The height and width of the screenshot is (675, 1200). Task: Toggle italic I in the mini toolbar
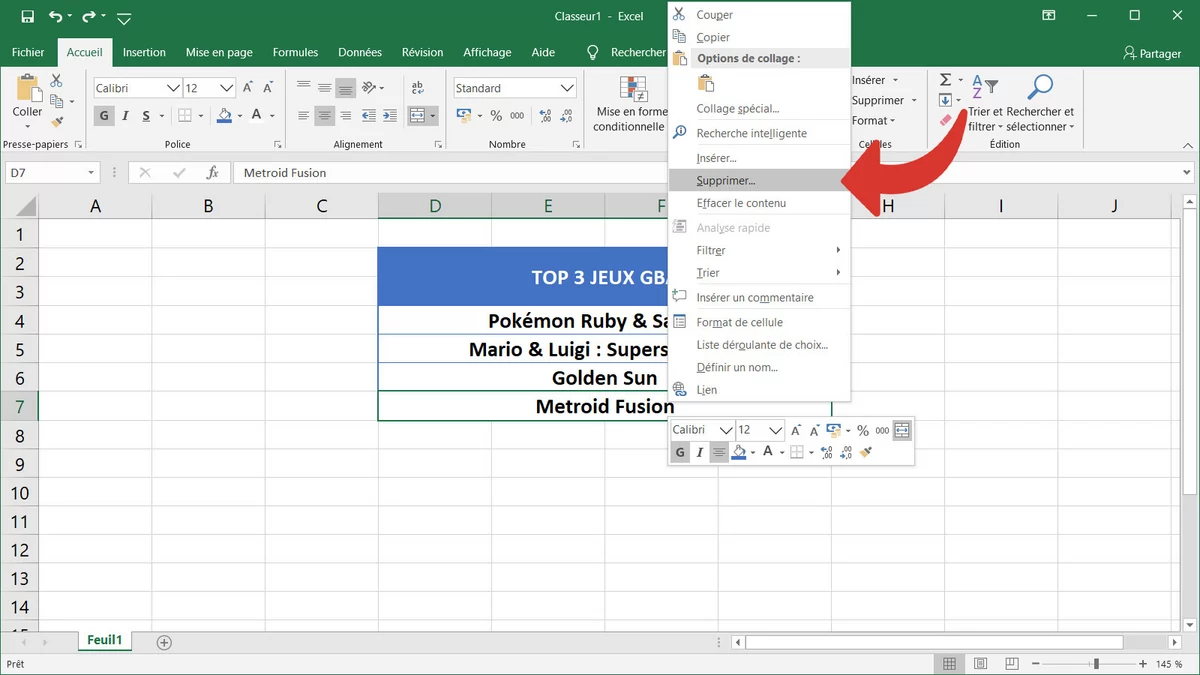coord(700,453)
